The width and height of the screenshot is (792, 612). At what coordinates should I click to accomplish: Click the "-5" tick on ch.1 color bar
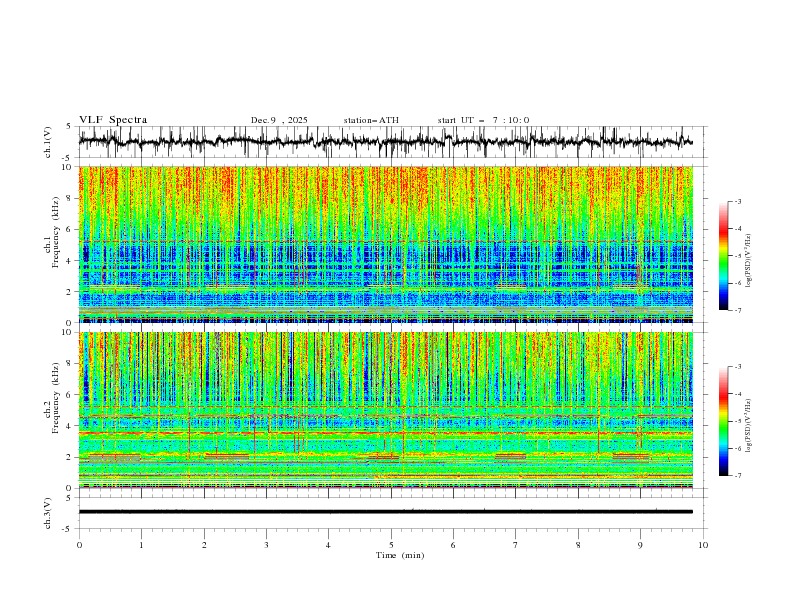pos(738,256)
